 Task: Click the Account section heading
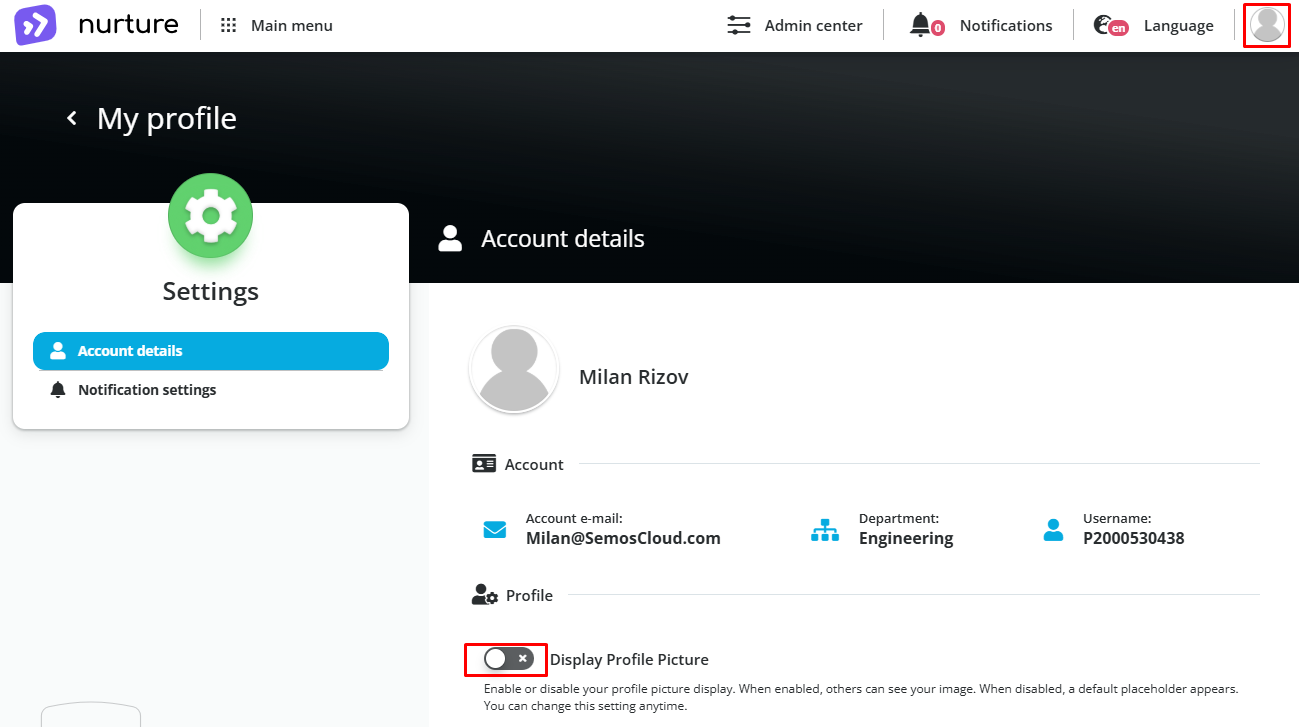coord(534,465)
